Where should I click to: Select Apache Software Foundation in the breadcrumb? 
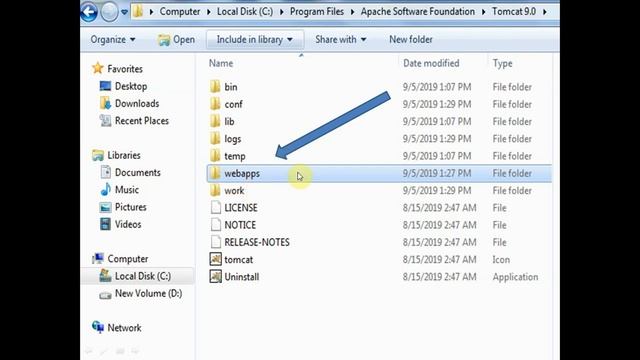(x=418, y=11)
